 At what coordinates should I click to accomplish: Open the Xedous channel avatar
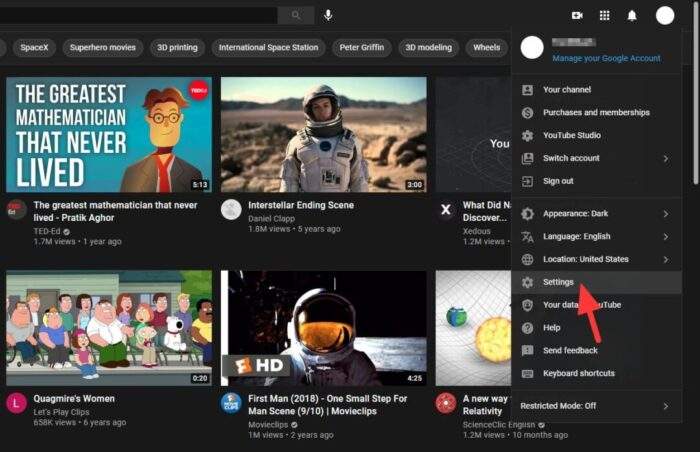pyautogui.click(x=446, y=209)
